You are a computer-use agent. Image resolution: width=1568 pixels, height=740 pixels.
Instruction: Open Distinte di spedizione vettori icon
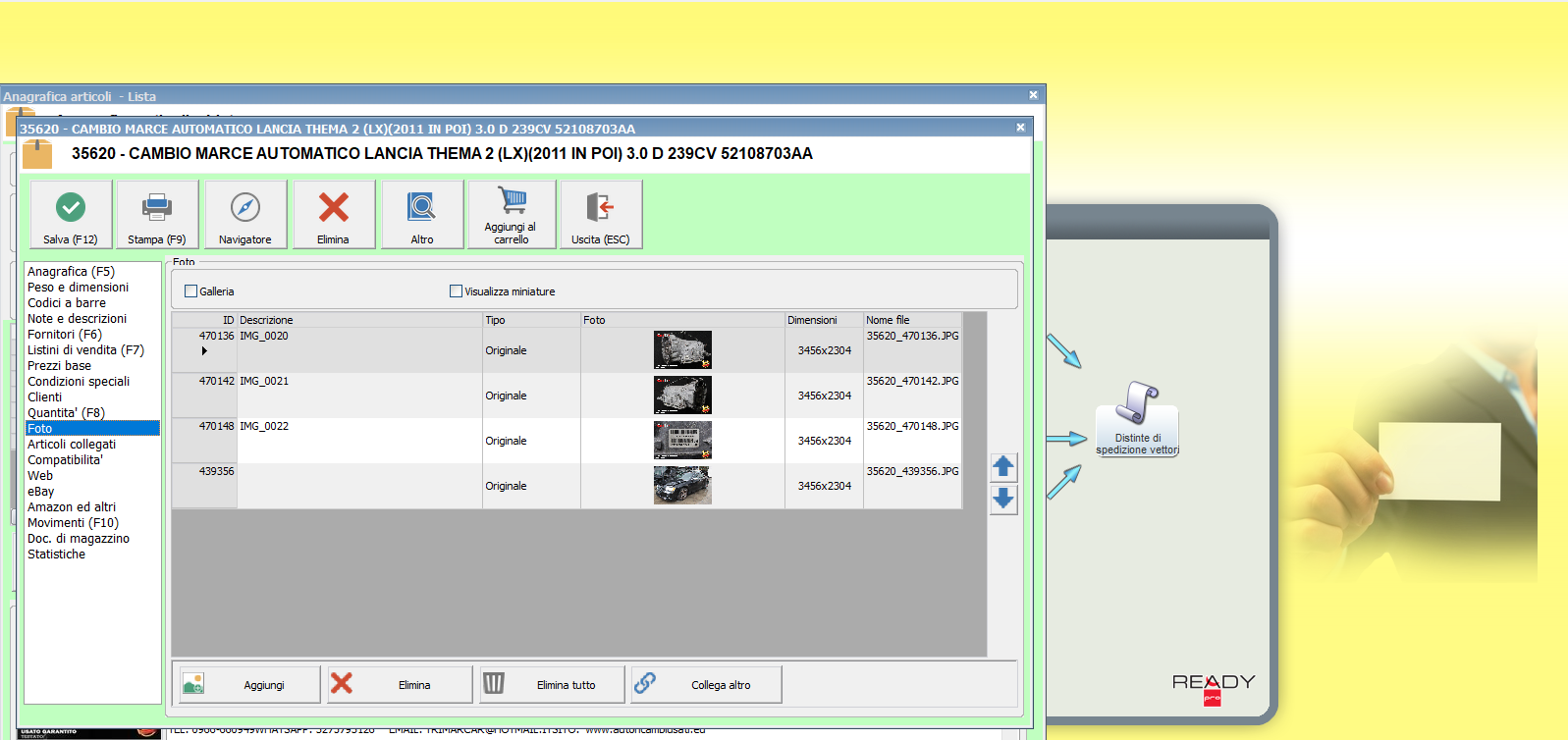[1137, 419]
